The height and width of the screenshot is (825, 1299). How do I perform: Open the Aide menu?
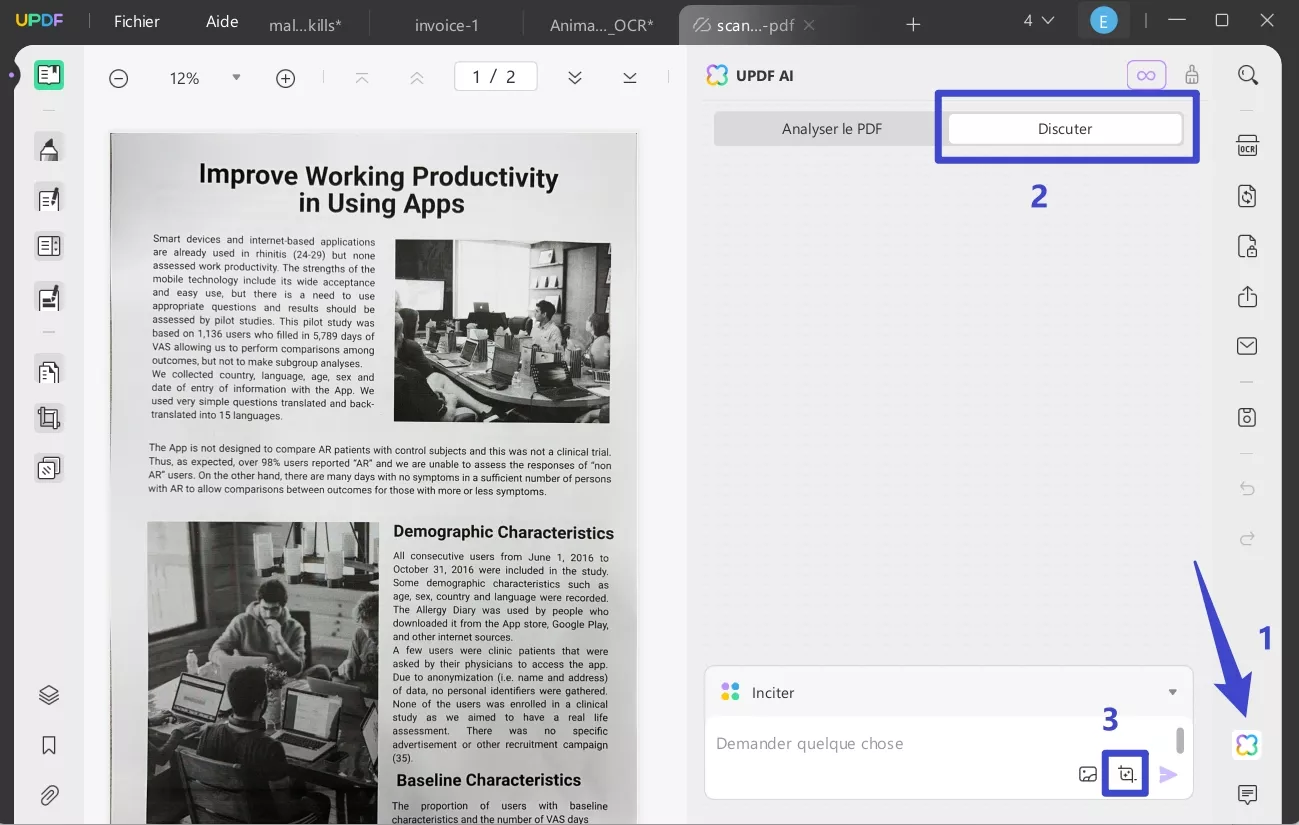223,21
